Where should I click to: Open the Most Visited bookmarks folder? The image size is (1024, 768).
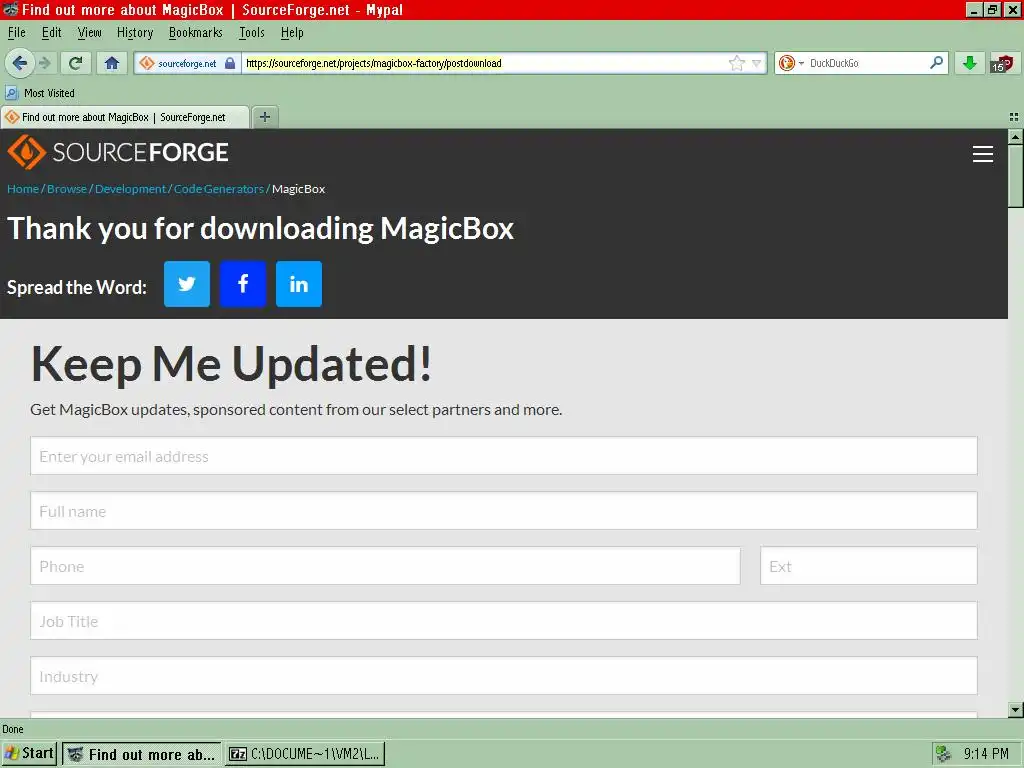click(40, 93)
